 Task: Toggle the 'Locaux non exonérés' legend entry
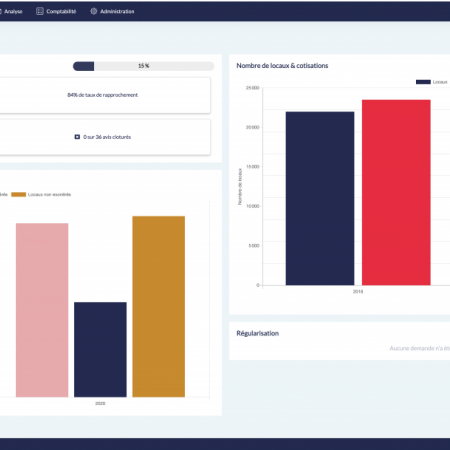[x=41, y=194]
